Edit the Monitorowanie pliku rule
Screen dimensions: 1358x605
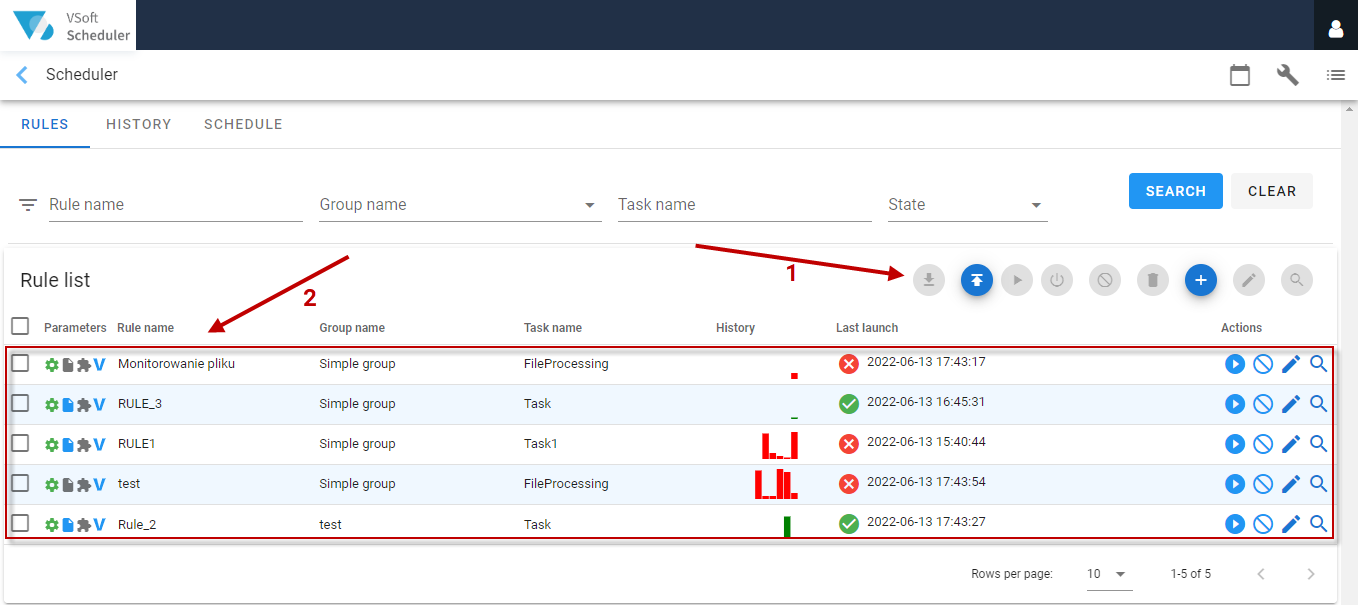pos(1291,364)
